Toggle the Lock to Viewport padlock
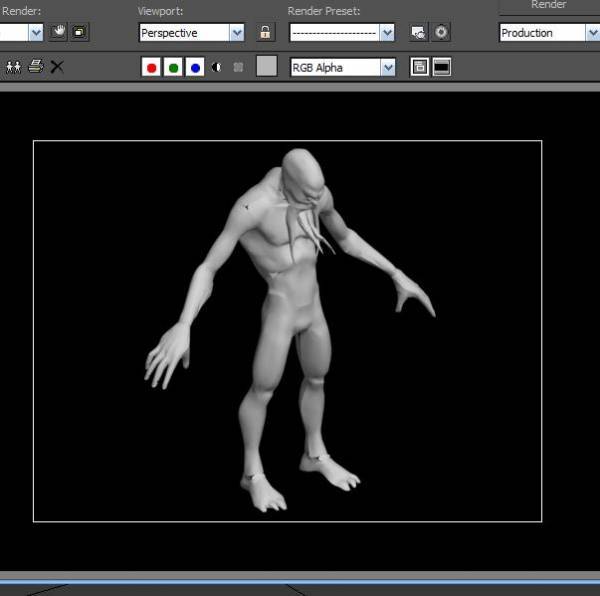The width and height of the screenshot is (600, 596). click(x=265, y=32)
